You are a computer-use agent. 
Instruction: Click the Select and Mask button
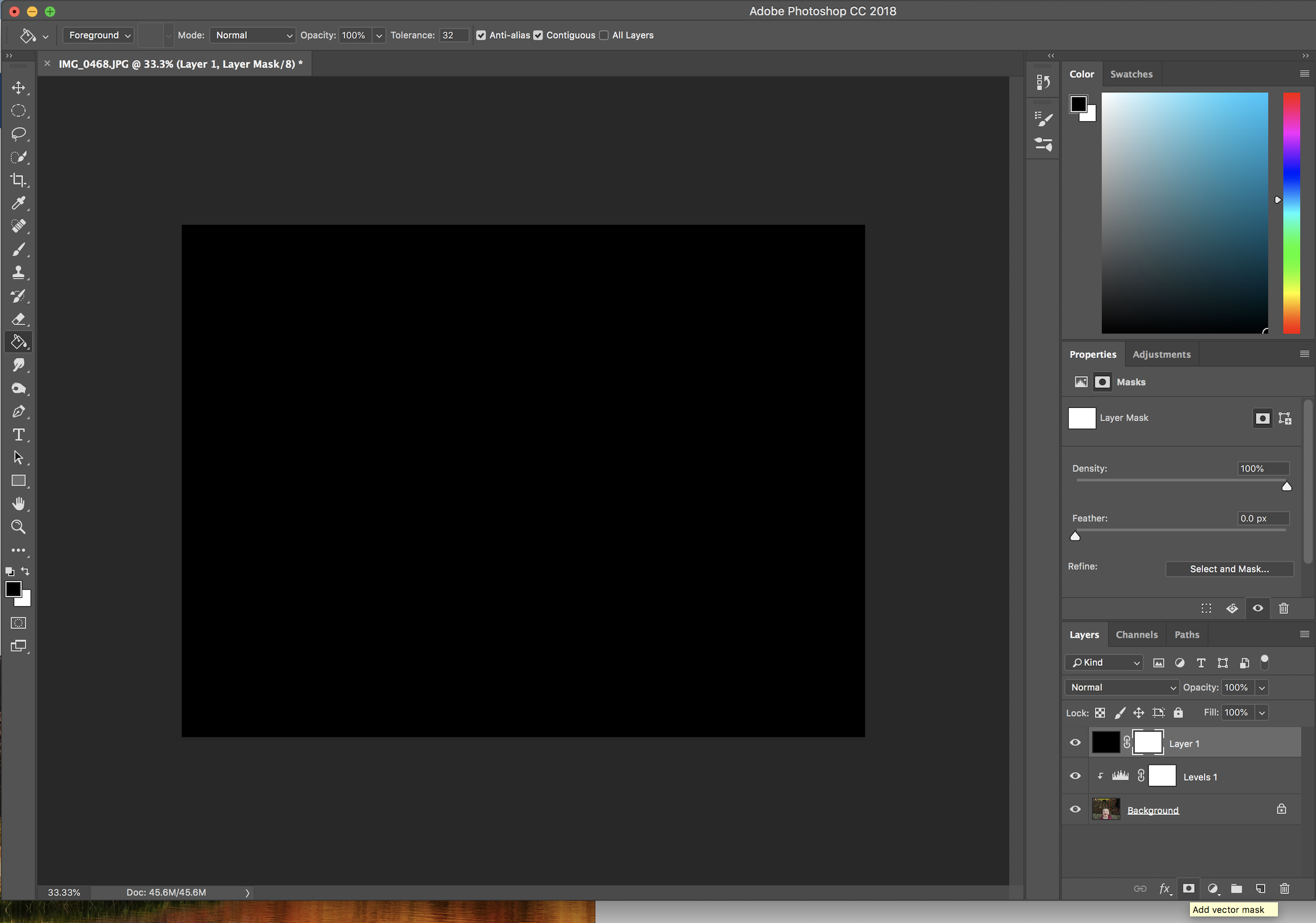coord(1229,569)
